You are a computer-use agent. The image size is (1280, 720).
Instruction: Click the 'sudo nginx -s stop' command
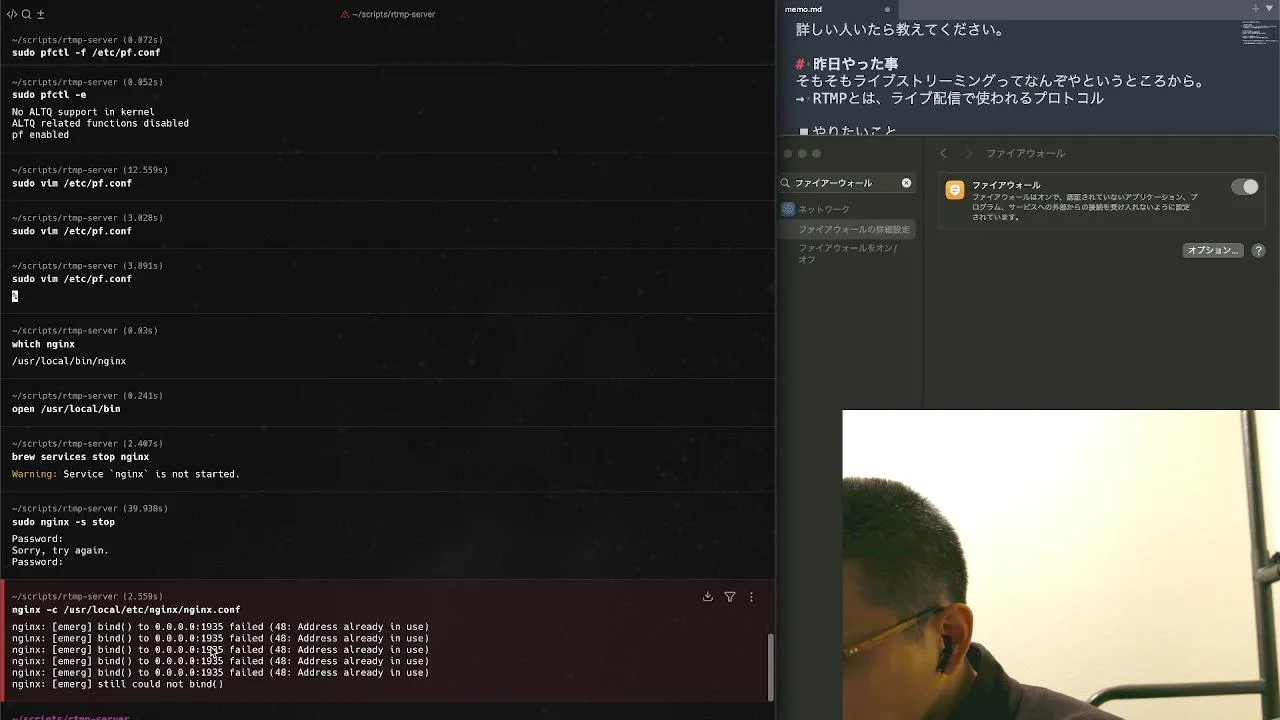click(63, 522)
